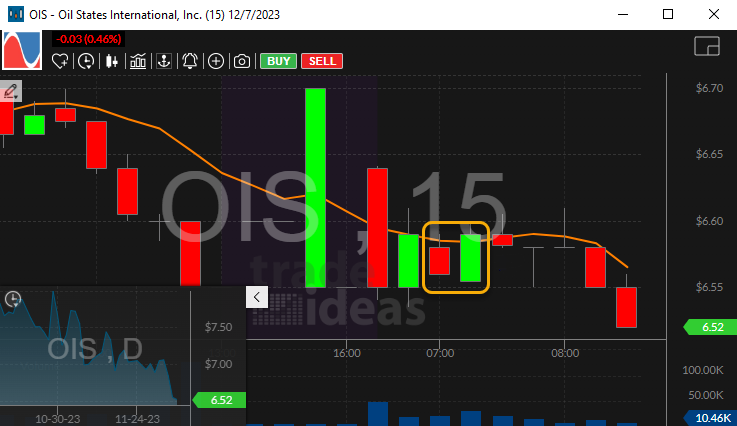This screenshot has width=737, height=426.
Task: Change chart style with candlestick icon
Action: [112, 61]
